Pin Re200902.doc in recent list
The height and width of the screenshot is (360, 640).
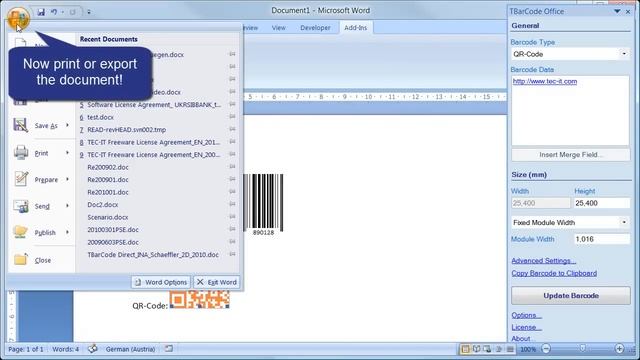coord(232,167)
